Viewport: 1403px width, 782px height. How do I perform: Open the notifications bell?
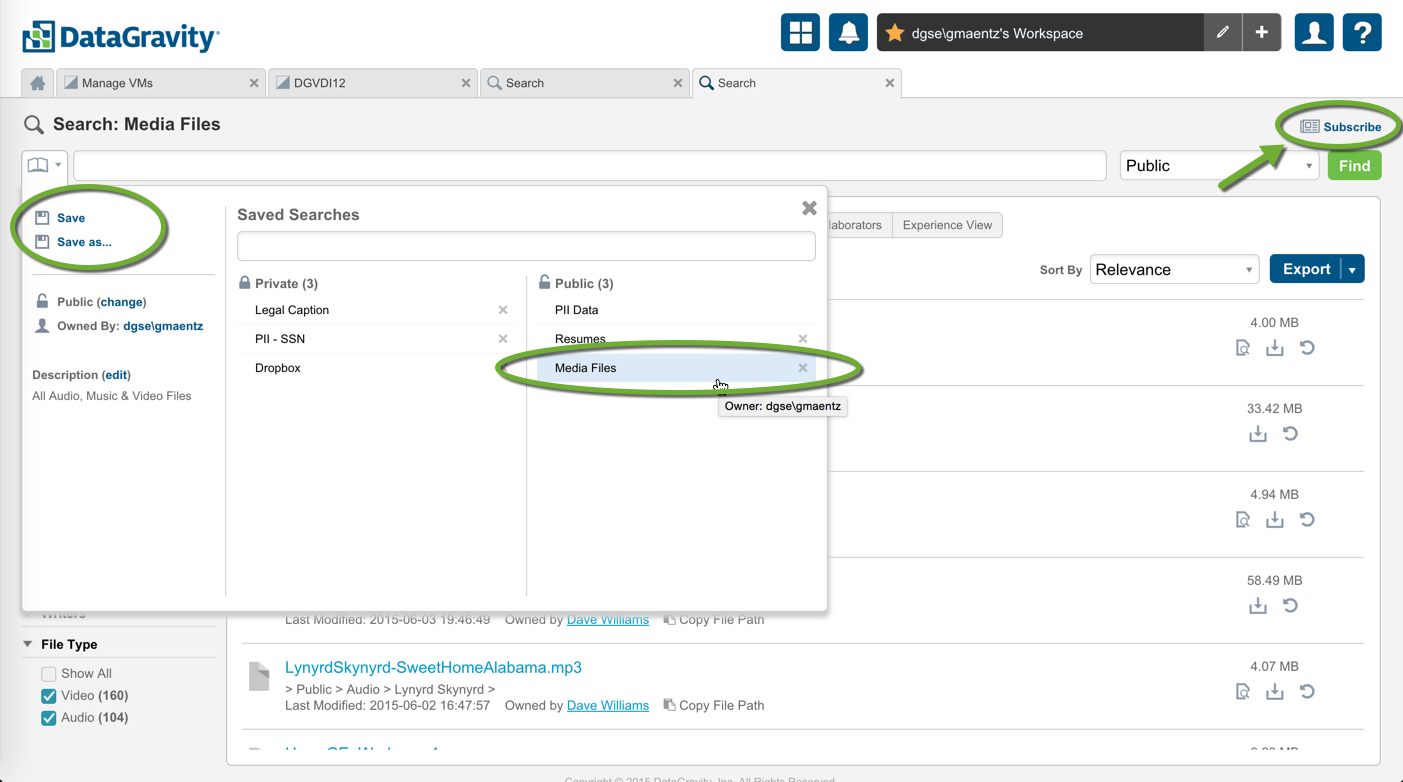(x=848, y=32)
